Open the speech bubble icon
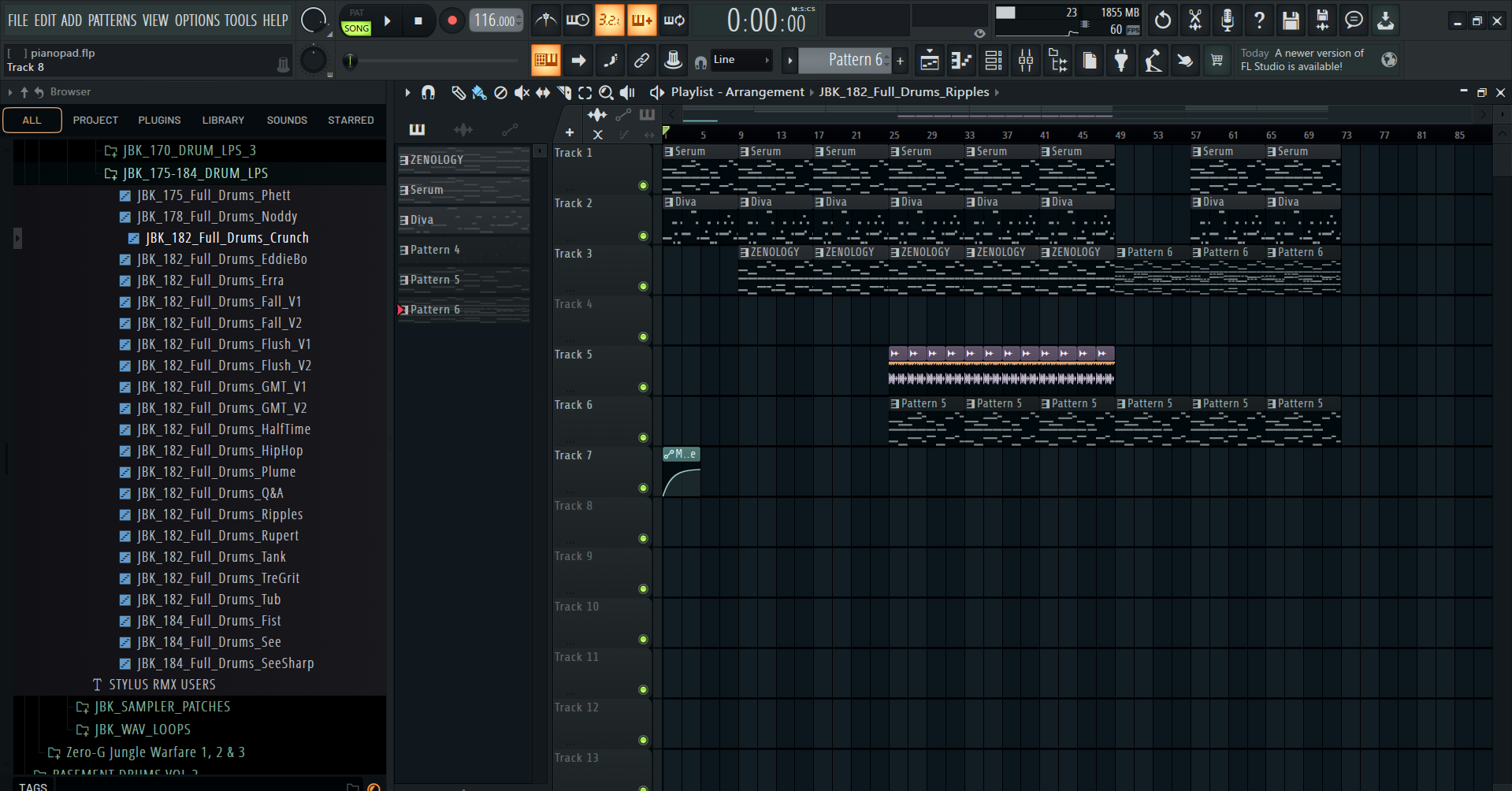Screen dimensions: 1512x791 [x=1354, y=20]
